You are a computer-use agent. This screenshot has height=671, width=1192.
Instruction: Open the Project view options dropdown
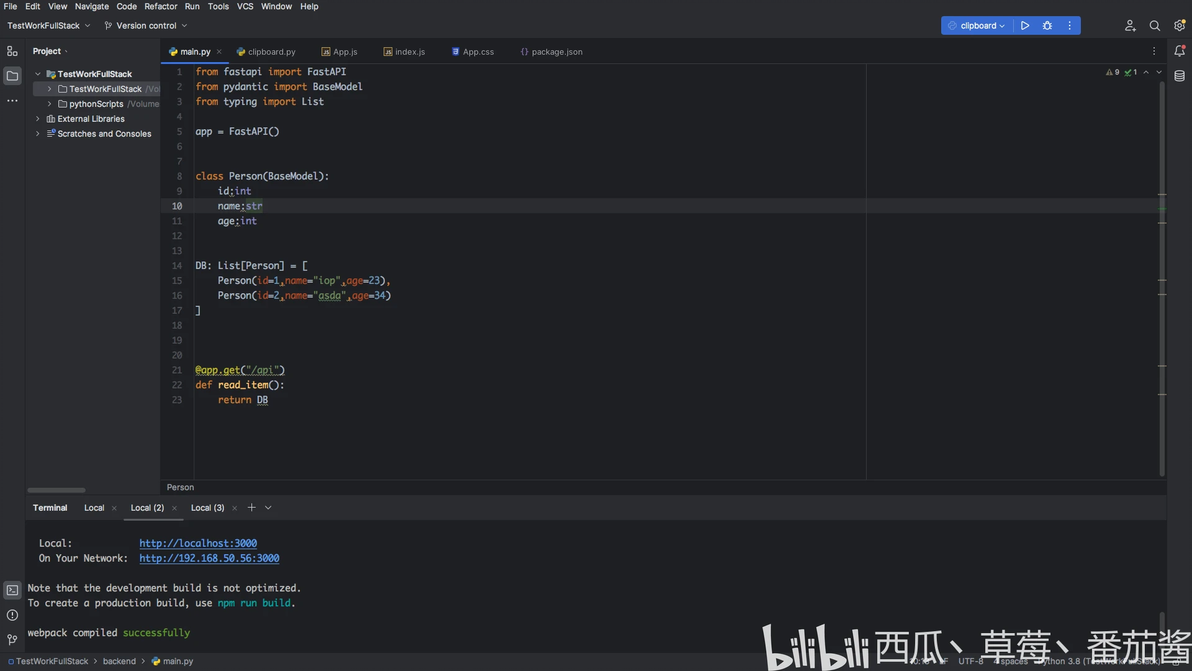coord(67,52)
